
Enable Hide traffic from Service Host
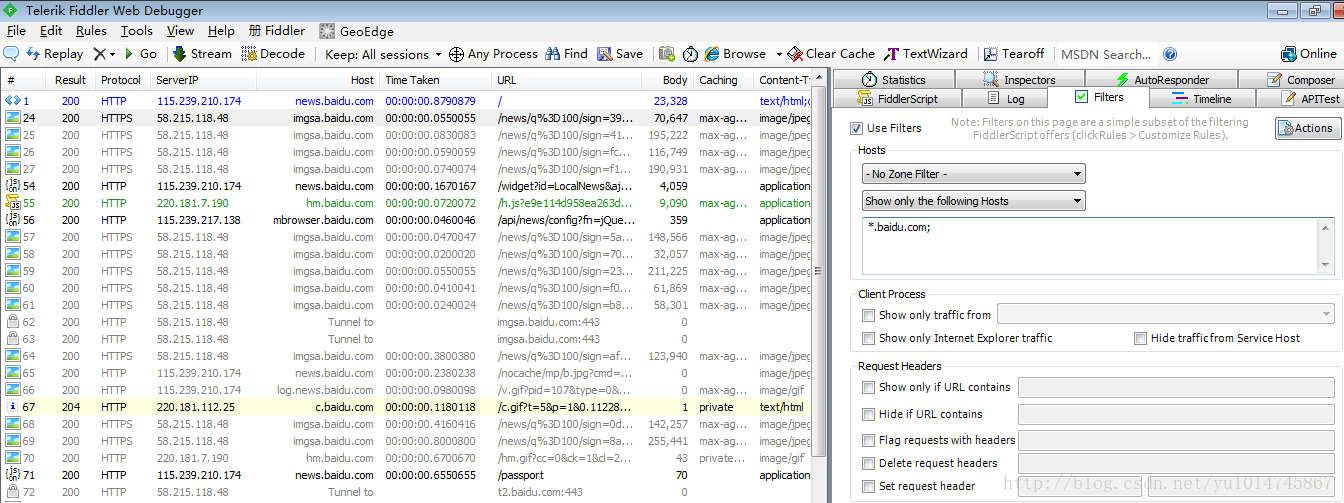(1140, 339)
